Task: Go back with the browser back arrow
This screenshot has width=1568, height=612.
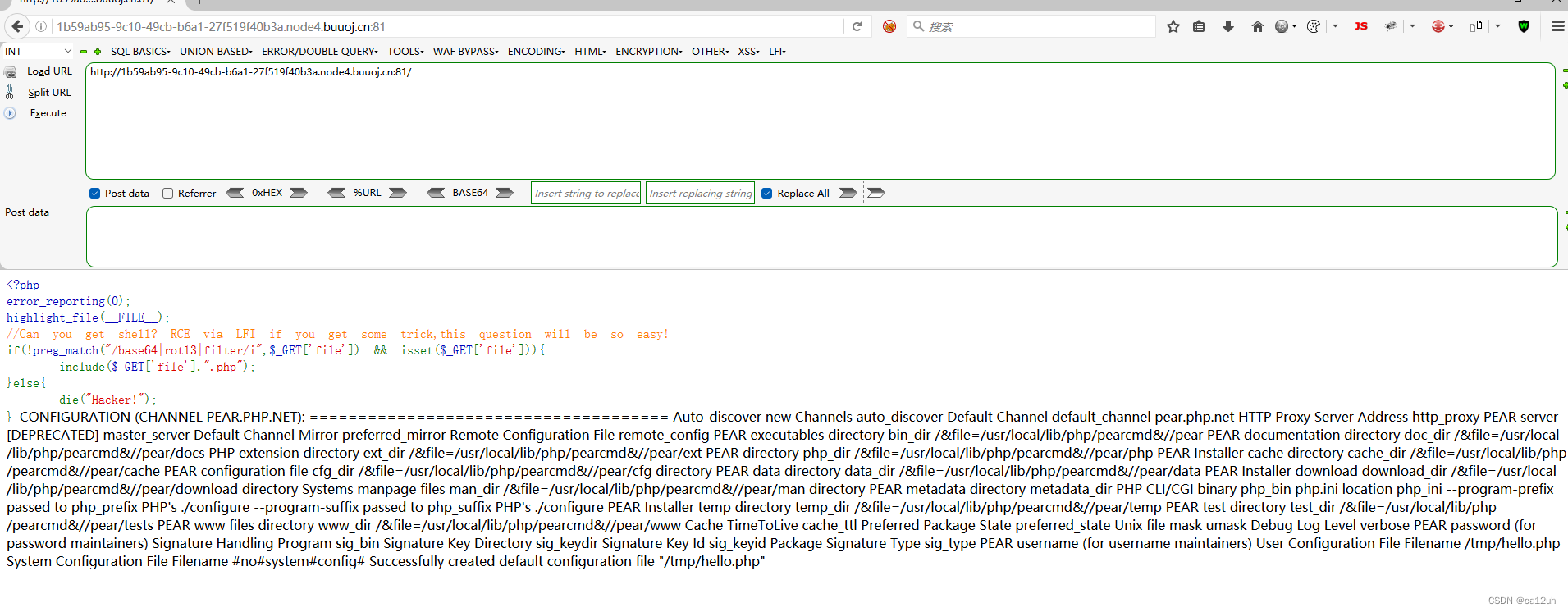Action: coord(16,26)
